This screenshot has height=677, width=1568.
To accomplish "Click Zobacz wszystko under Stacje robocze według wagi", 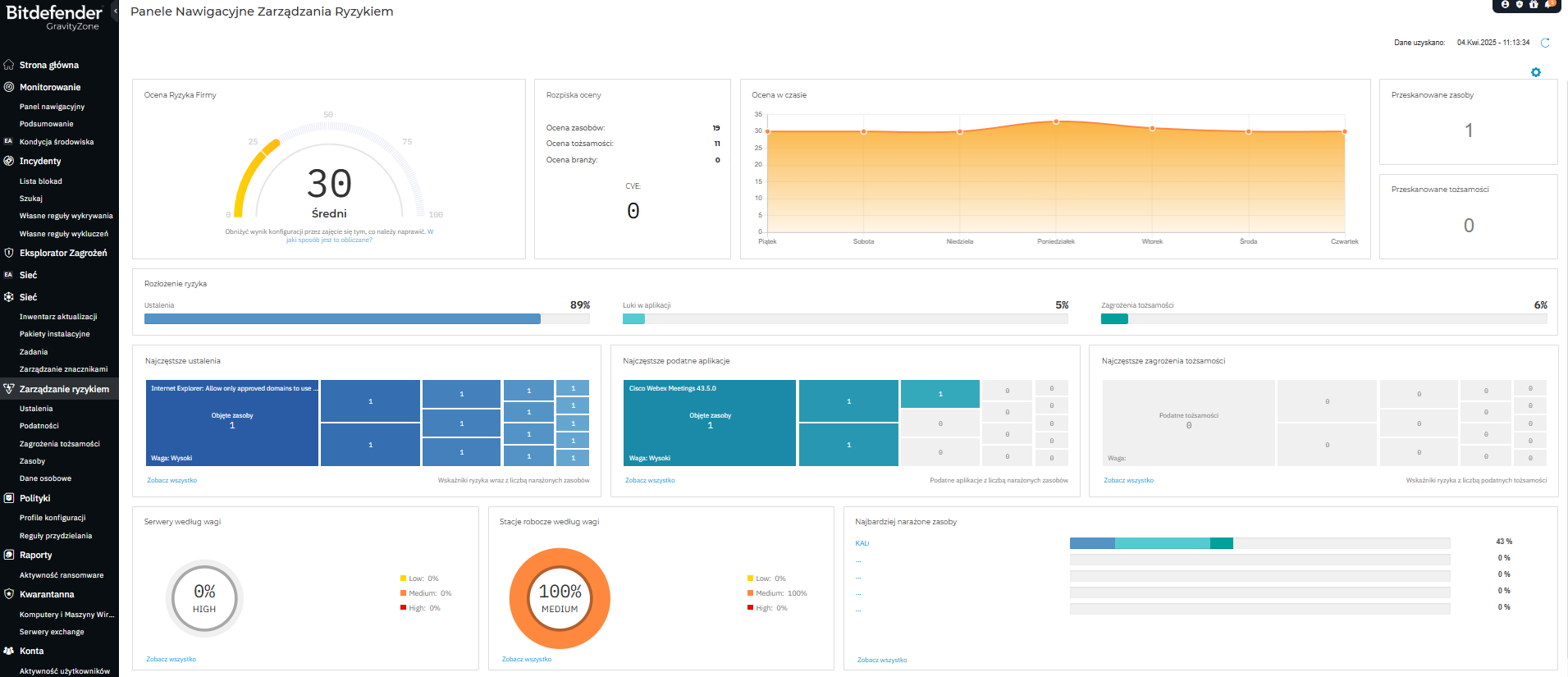I will (527, 659).
